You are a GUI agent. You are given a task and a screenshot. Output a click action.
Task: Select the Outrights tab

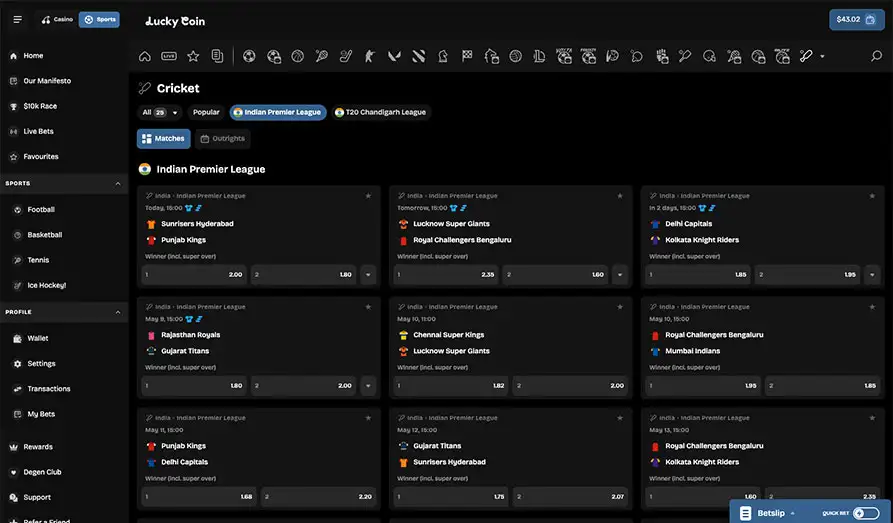click(x=223, y=138)
